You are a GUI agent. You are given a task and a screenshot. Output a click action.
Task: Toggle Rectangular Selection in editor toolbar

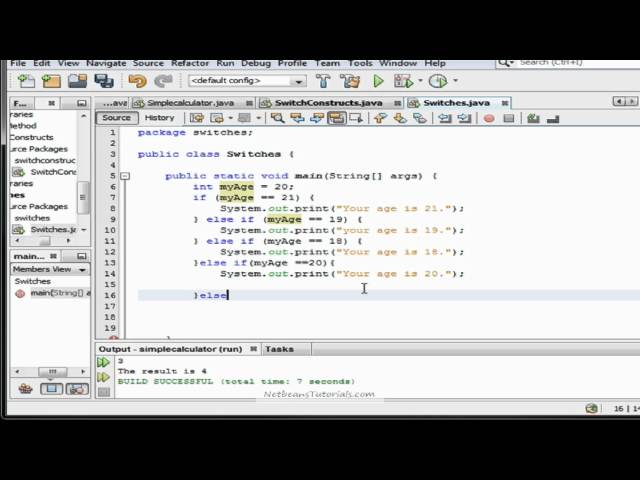(x=356, y=118)
